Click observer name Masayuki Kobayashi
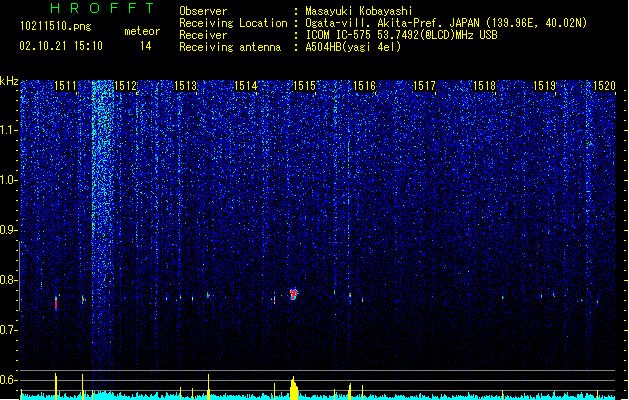This screenshot has height=400, width=629. (359, 11)
